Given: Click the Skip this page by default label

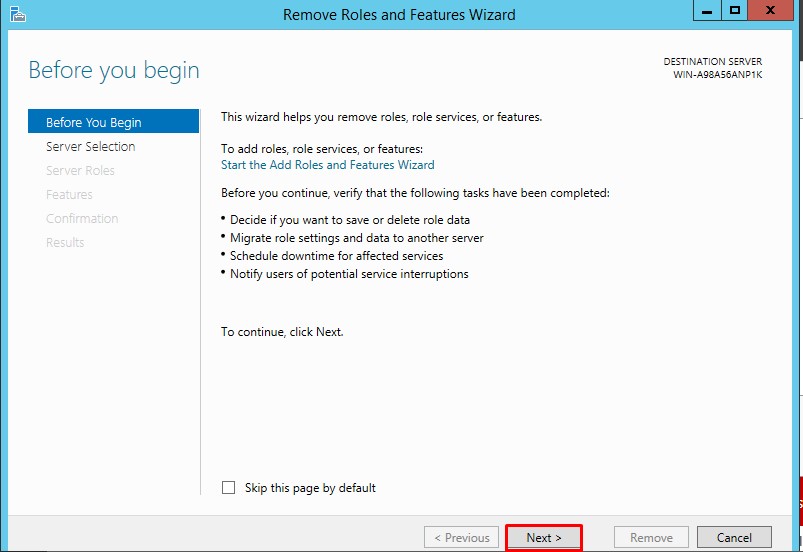Looking at the screenshot, I should (310, 488).
